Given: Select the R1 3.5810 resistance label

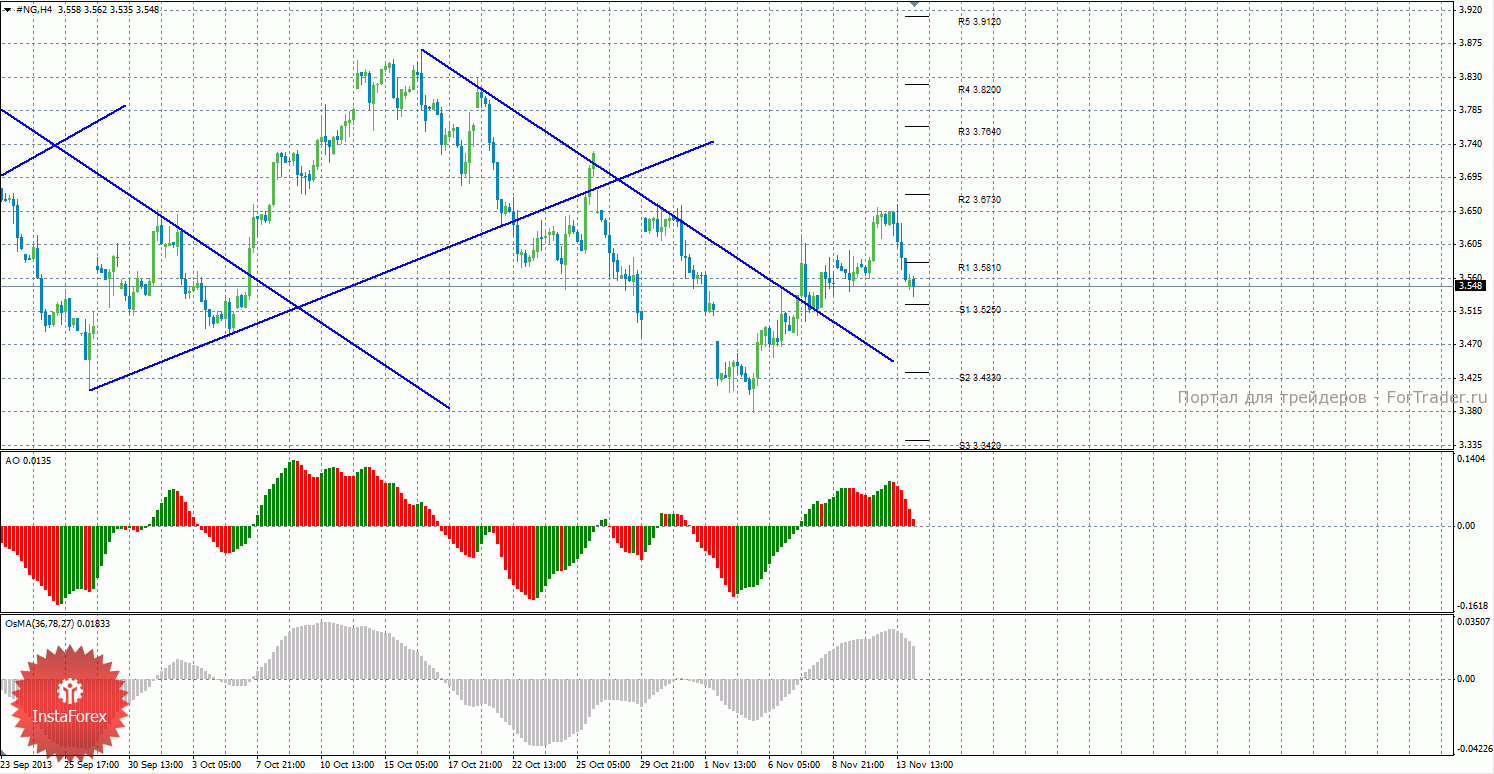Looking at the screenshot, I should (x=979, y=268).
